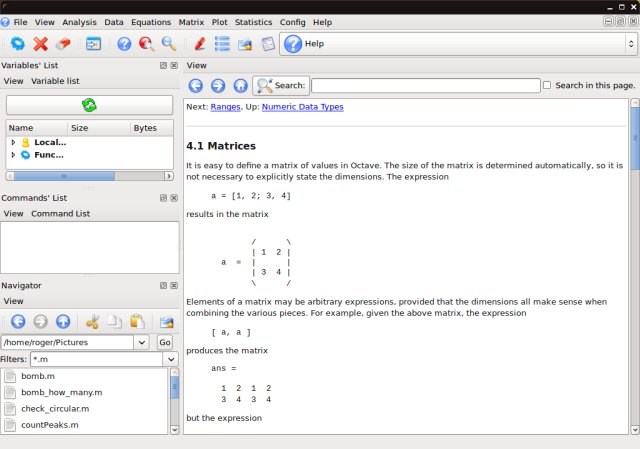Open View menu in Navigator panel
Screen dimensions: 640x449
pyautogui.click(x=13, y=301)
